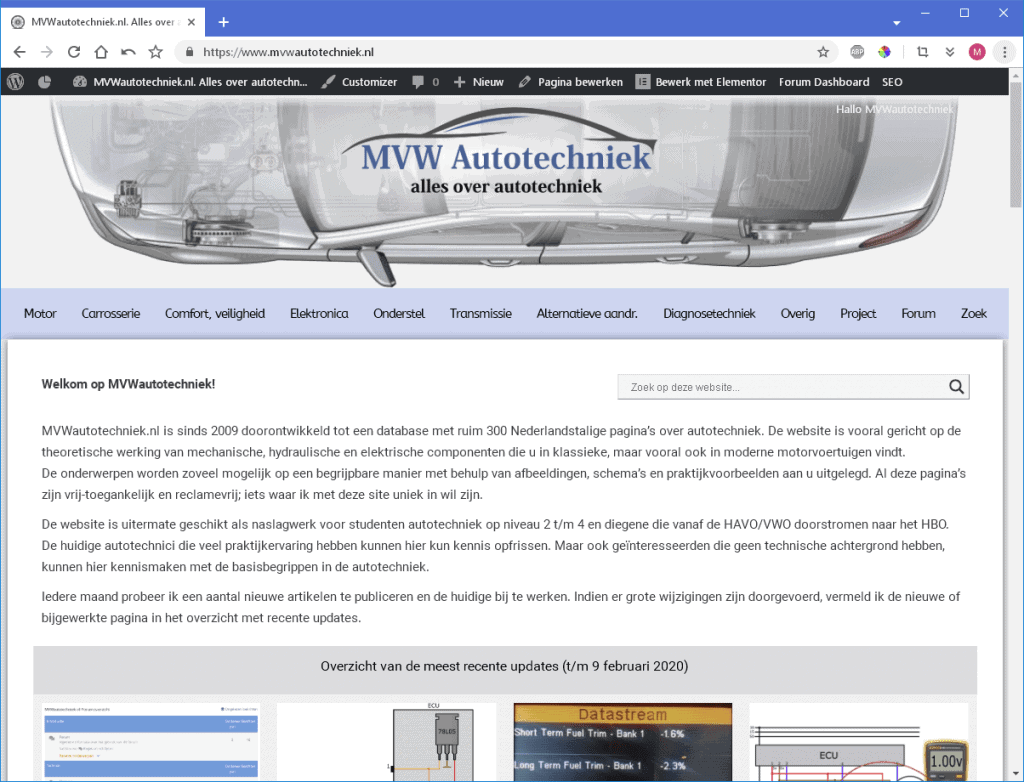Reload the current page
This screenshot has width=1024, height=782.
pos(74,52)
